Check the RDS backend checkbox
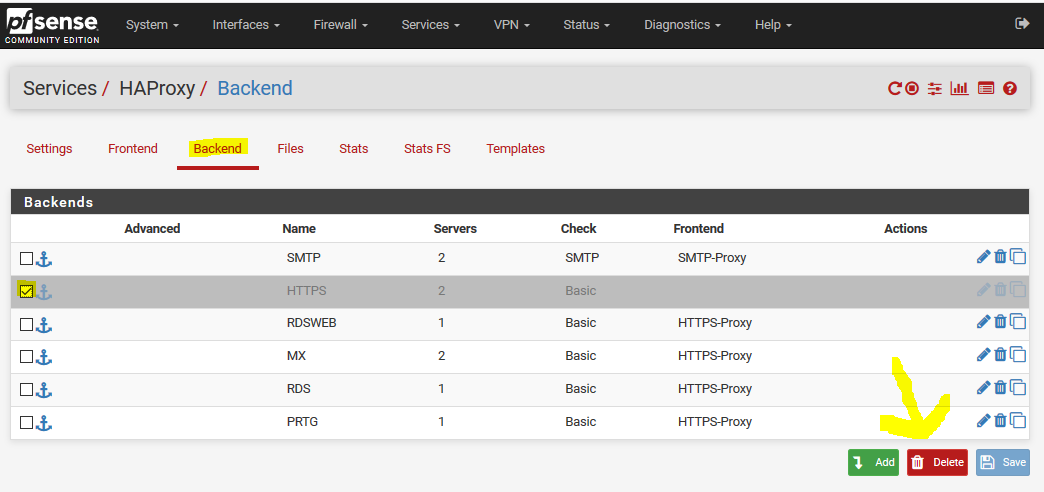This screenshot has width=1044, height=492. coord(26,389)
